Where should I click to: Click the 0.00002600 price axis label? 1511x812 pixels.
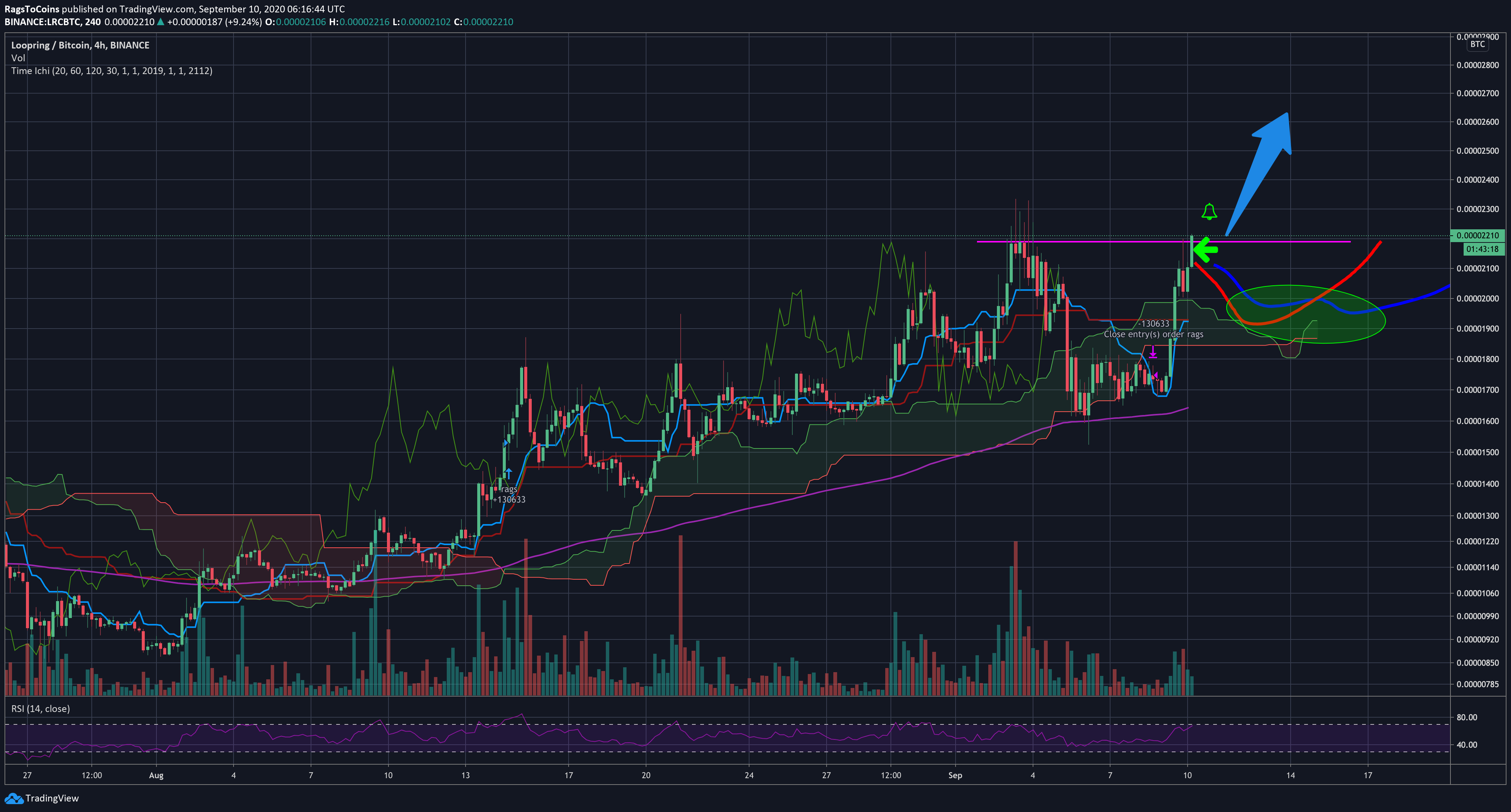1478,122
